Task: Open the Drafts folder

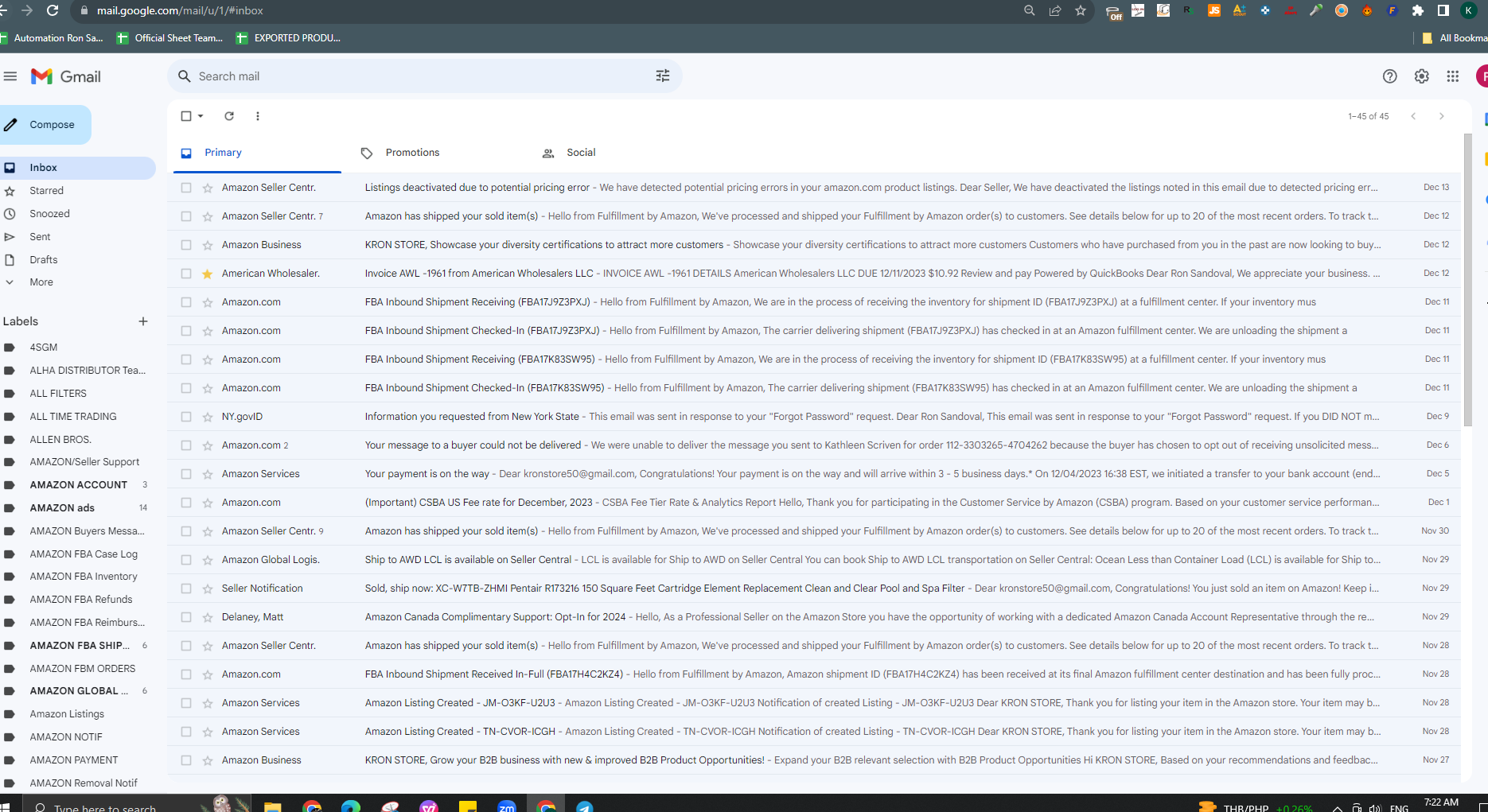Action: [x=43, y=260]
